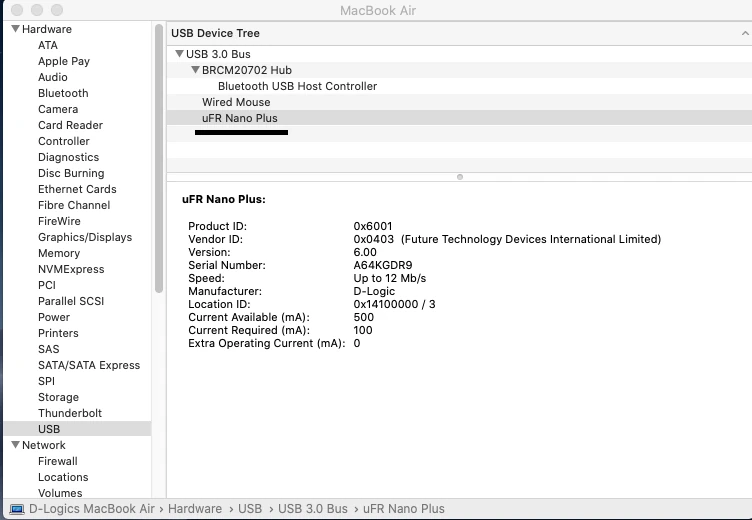Select Parallel SCSI in the sidebar
The image size is (752, 520).
(x=71, y=301)
